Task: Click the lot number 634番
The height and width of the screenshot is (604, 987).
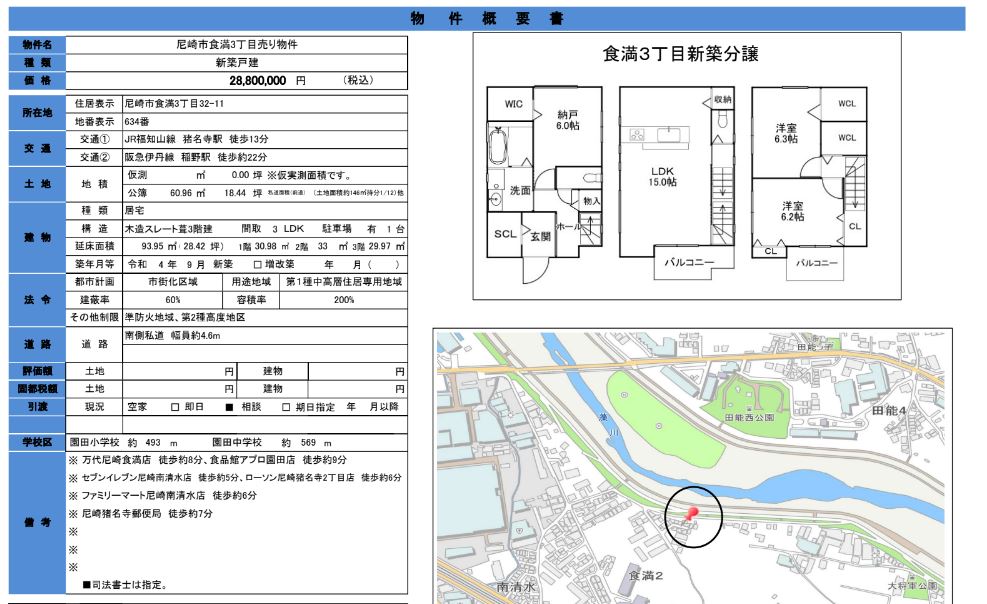Action: click(137, 121)
